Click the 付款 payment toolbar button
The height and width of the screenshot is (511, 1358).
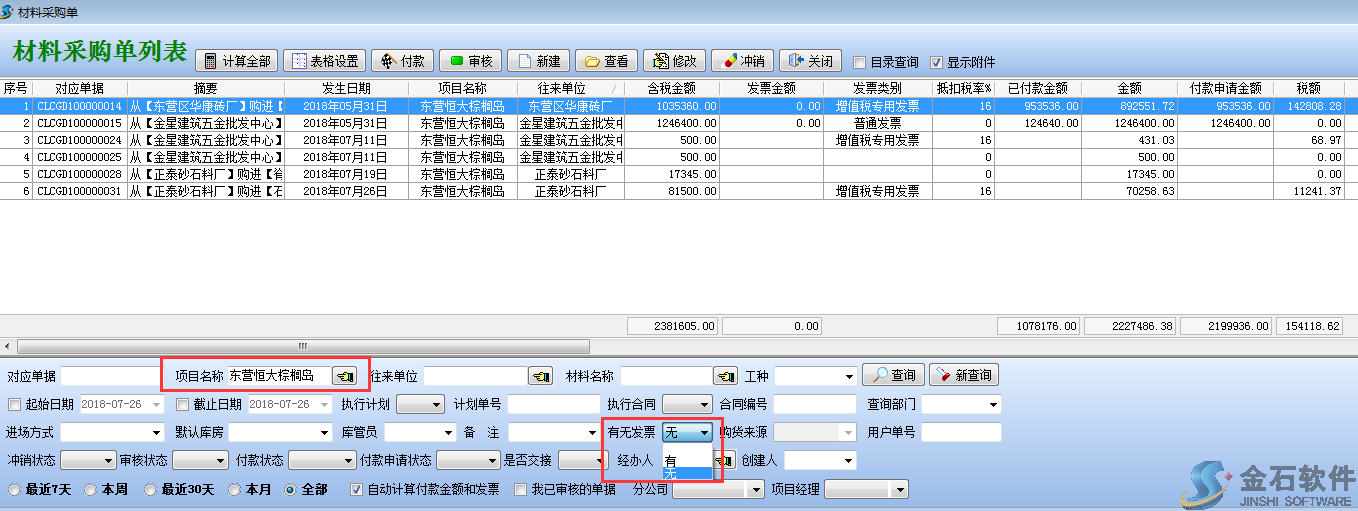coord(402,61)
